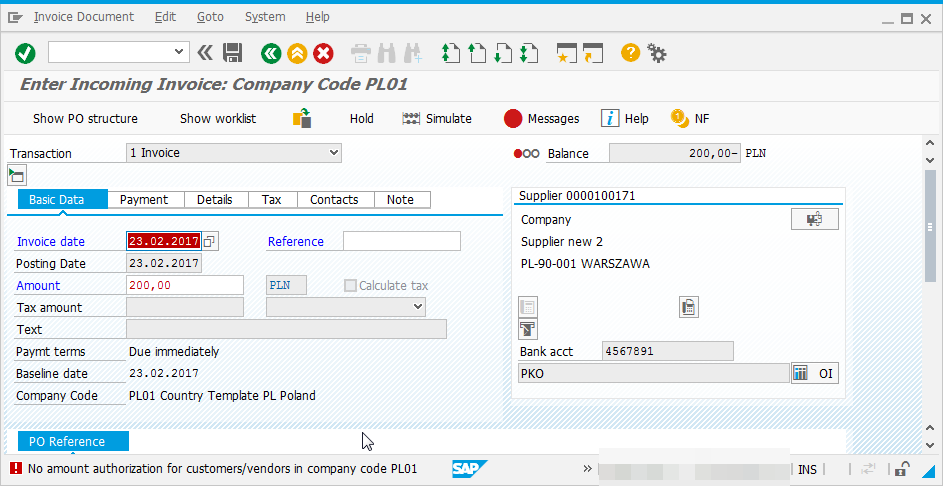
Task: Open the command field dropdown
Action: point(179,52)
